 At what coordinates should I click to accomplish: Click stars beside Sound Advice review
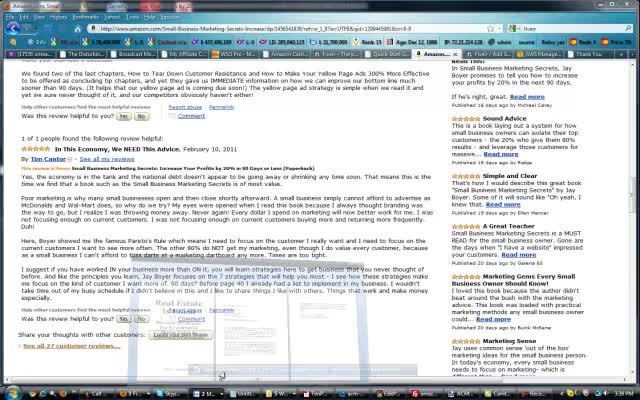466,119
